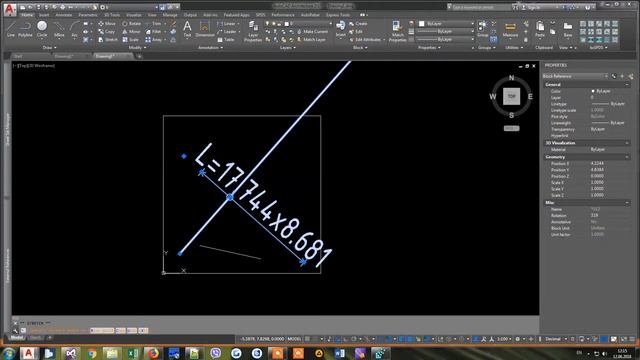The height and width of the screenshot is (360, 640).
Task: Select the Array tool
Action: (x=153, y=40)
